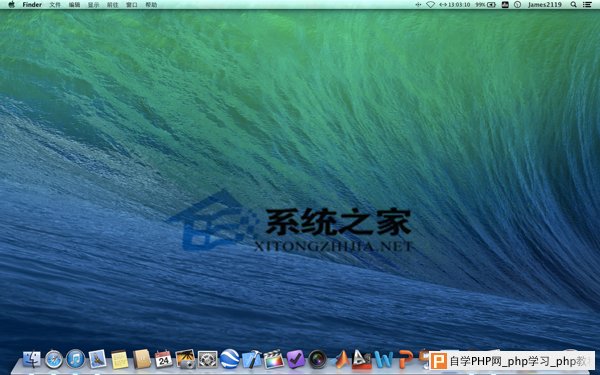Launch Safari compass icon in Dock
Image resolution: width=600 pixels, height=375 pixels.
54,359
